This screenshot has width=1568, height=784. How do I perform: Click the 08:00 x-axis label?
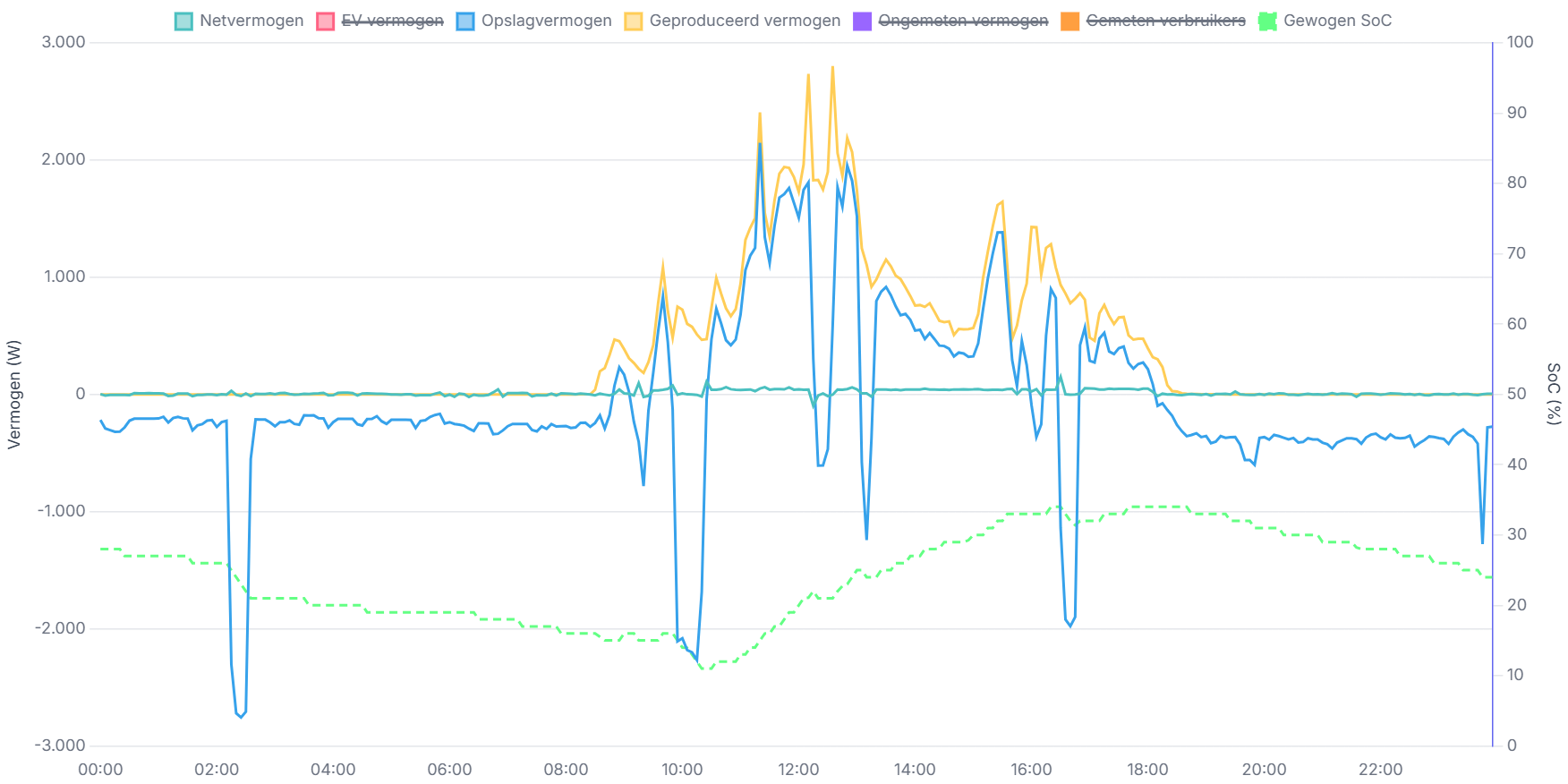click(566, 770)
